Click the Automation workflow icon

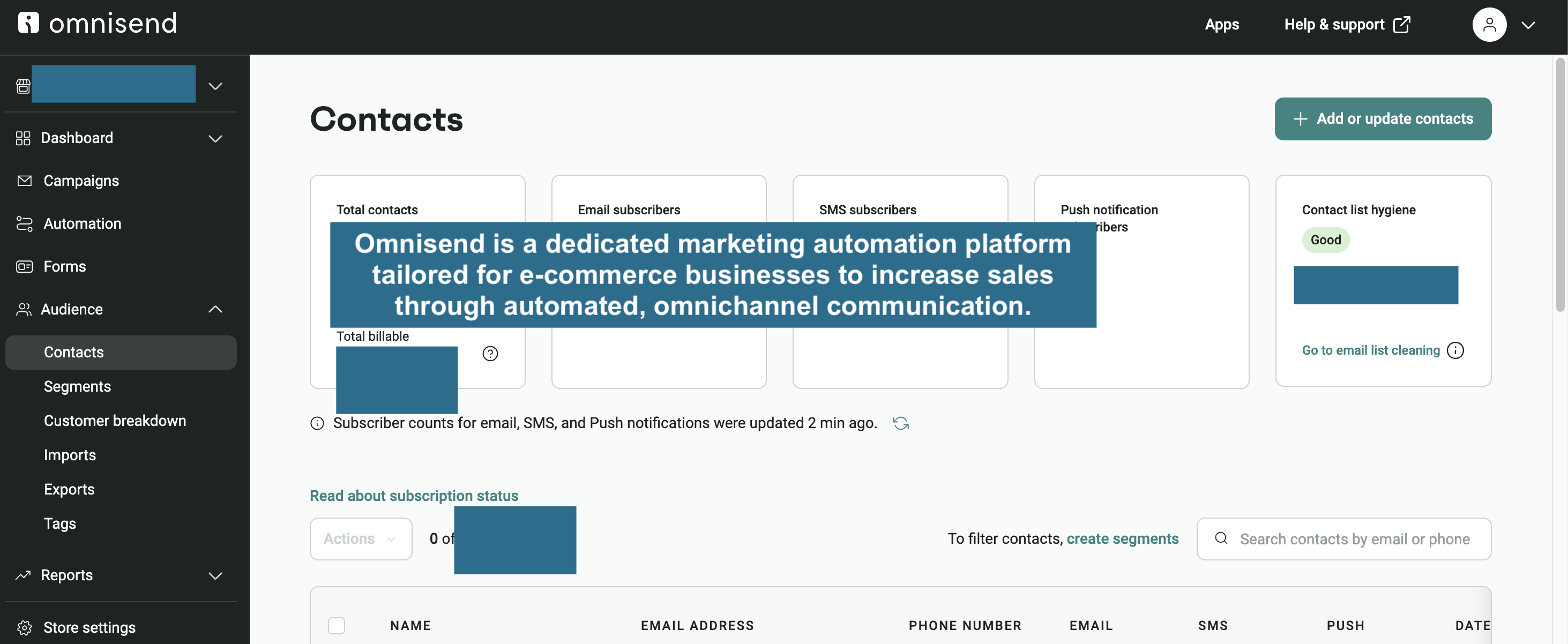point(24,223)
